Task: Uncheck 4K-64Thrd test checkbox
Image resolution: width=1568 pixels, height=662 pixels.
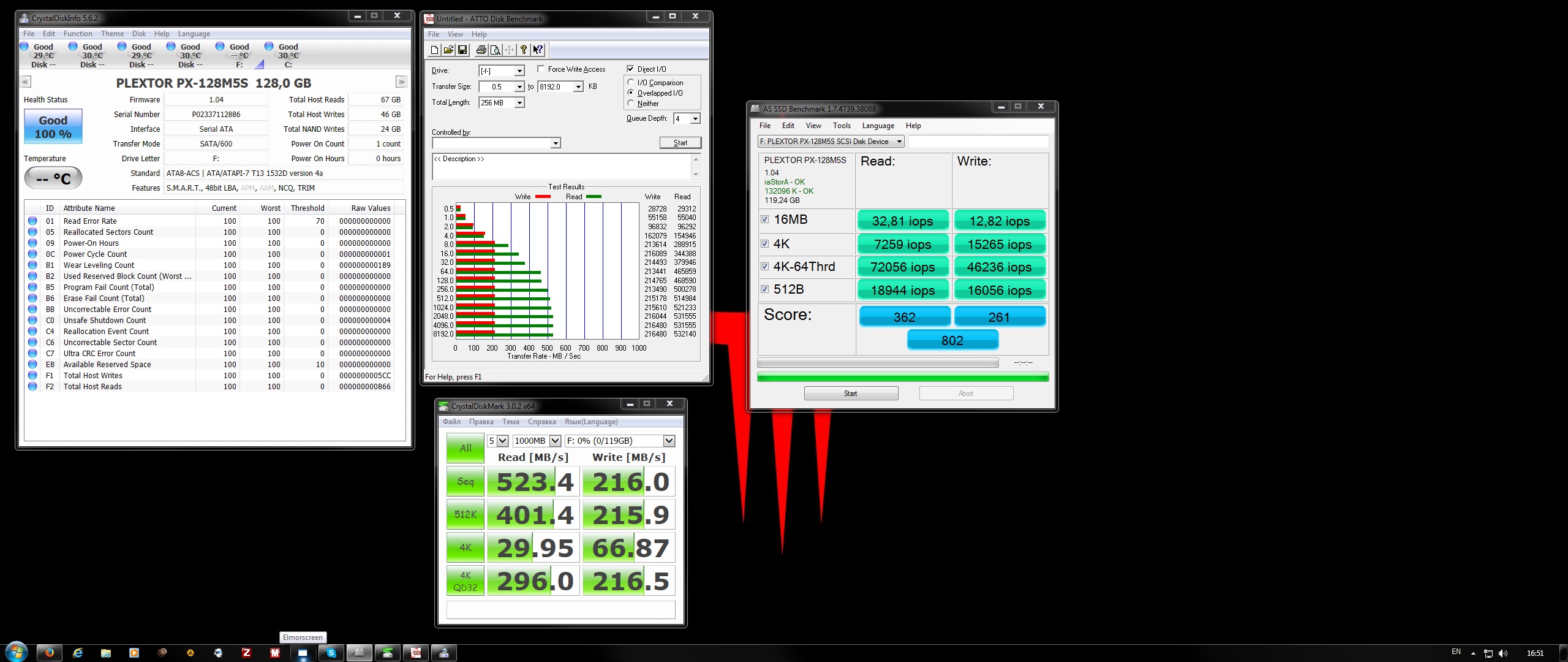Action: coord(764,267)
